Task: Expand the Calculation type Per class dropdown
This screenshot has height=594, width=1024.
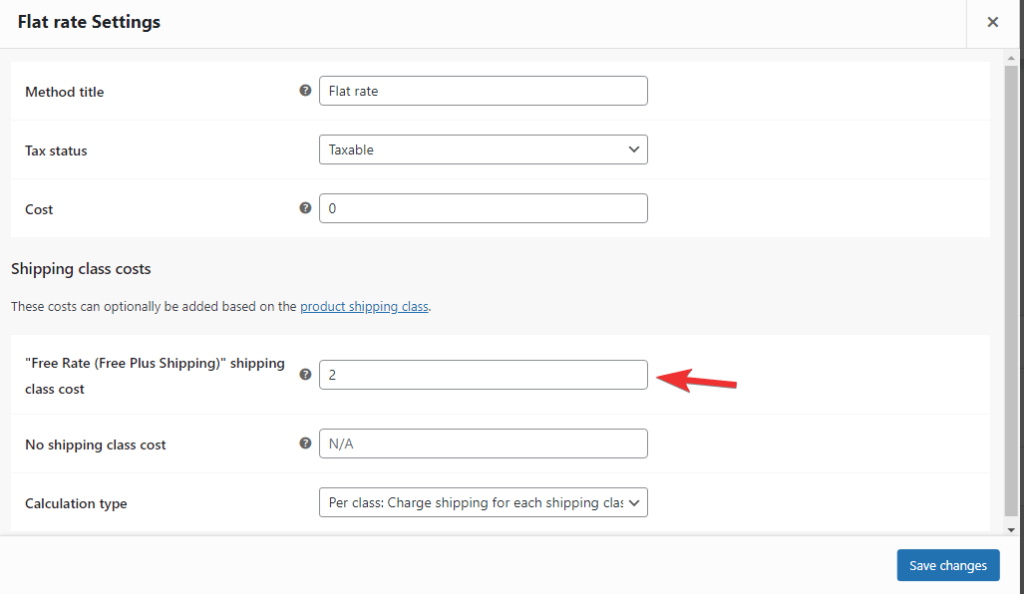Action: pos(483,503)
